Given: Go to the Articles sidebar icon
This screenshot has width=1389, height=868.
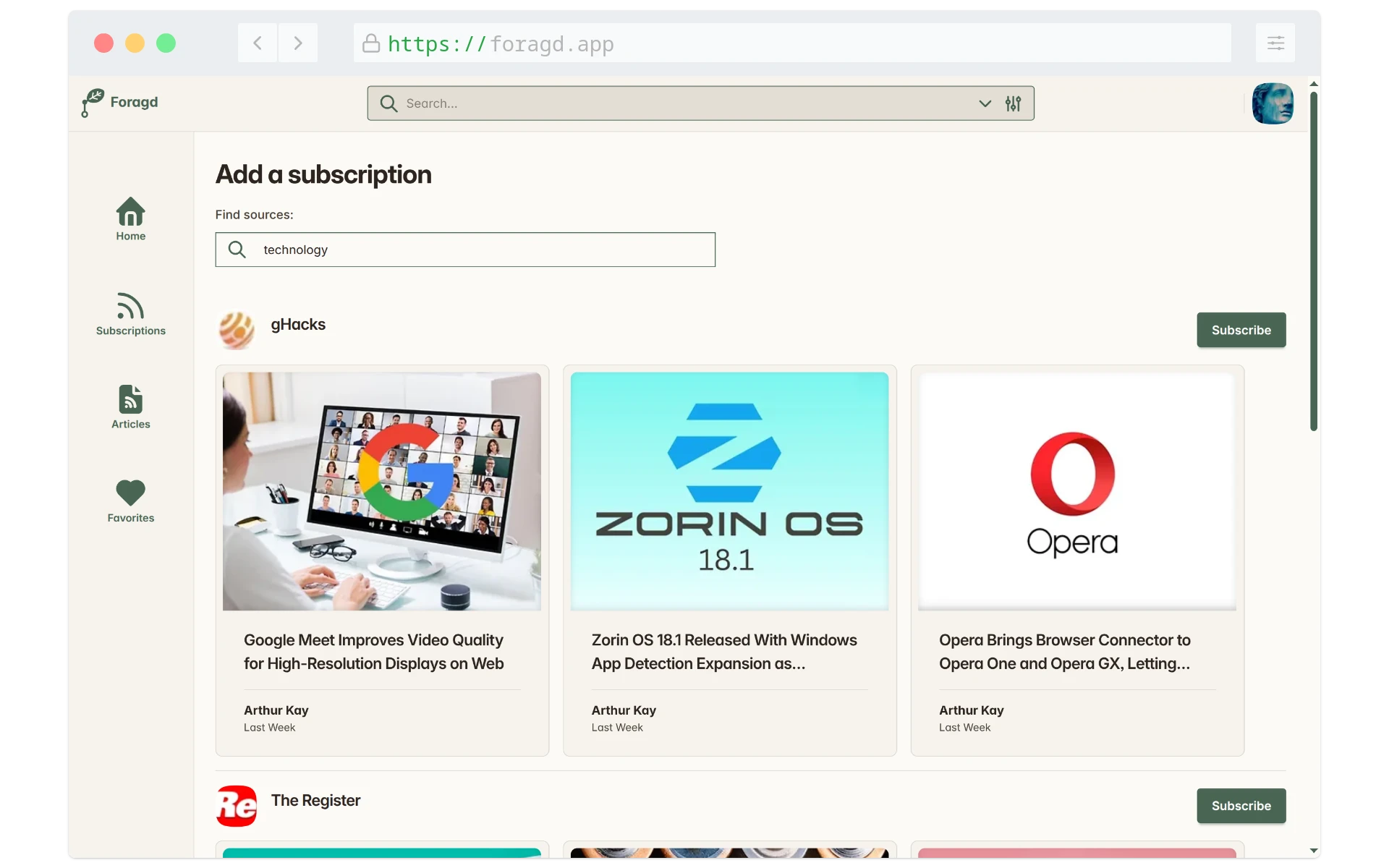Looking at the screenshot, I should pyautogui.click(x=130, y=399).
